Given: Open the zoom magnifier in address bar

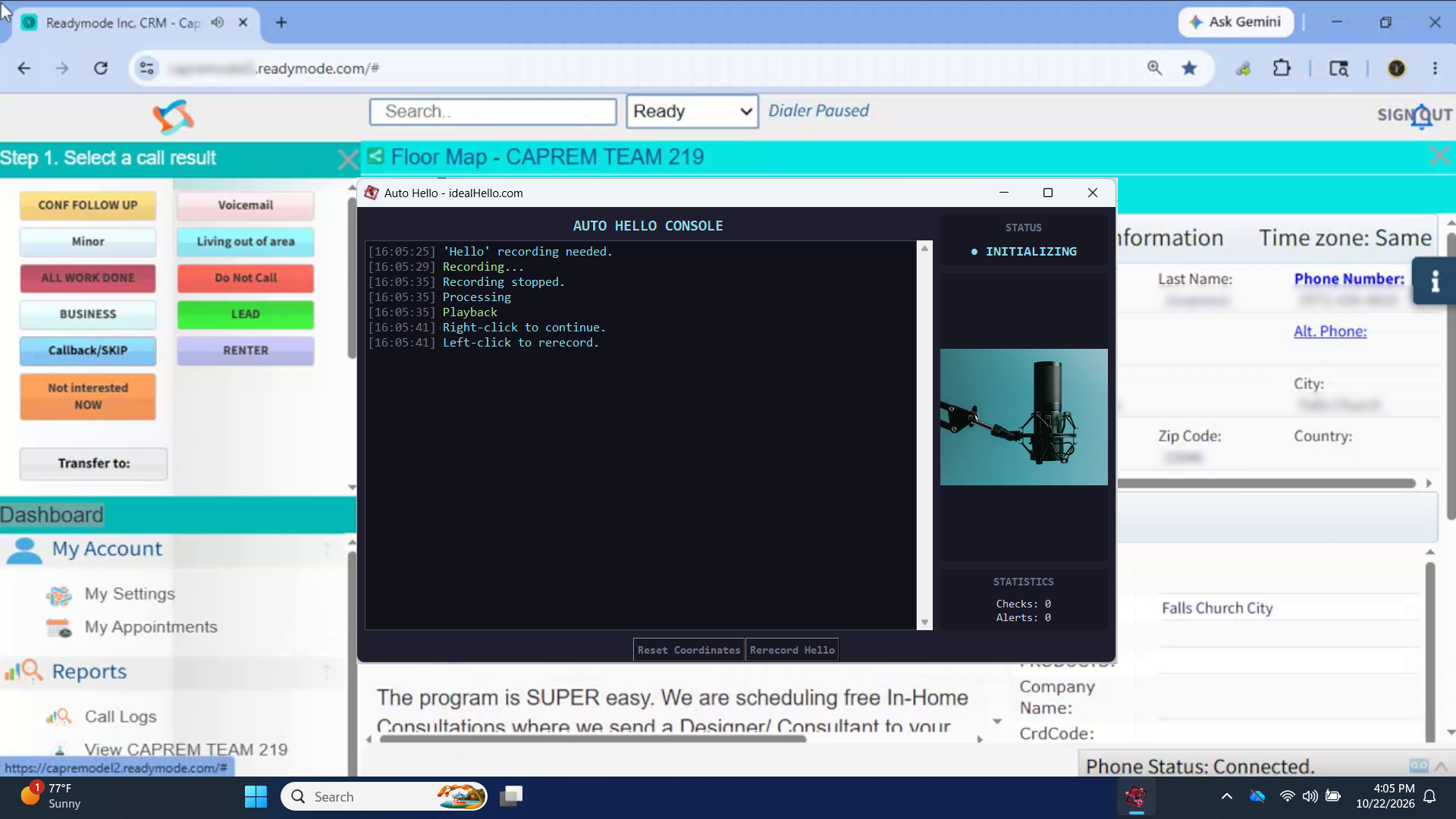Looking at the screenshot, I should (1154, 68).
